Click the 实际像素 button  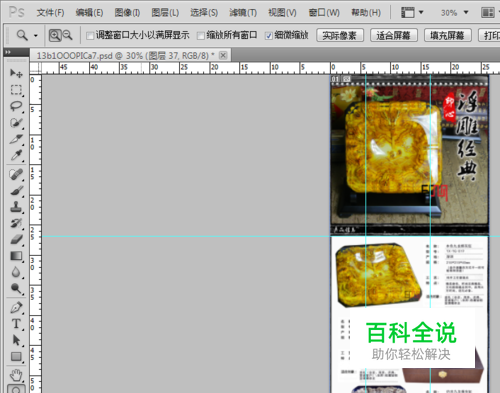pyautogui.click(x=340, y=35)
